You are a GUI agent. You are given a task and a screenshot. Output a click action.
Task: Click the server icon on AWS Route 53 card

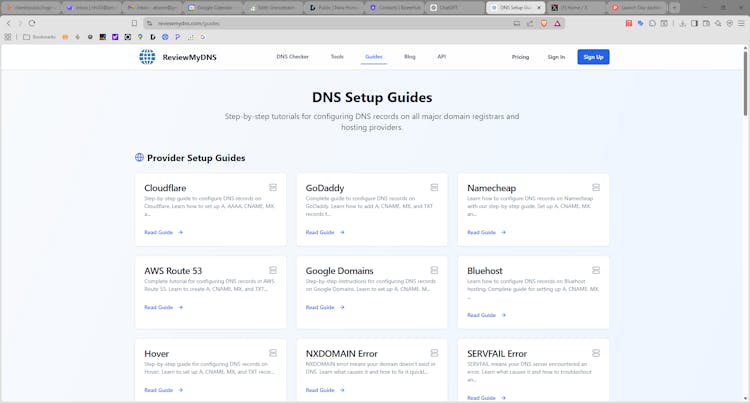pyautogui.click(x=272, y=270)
